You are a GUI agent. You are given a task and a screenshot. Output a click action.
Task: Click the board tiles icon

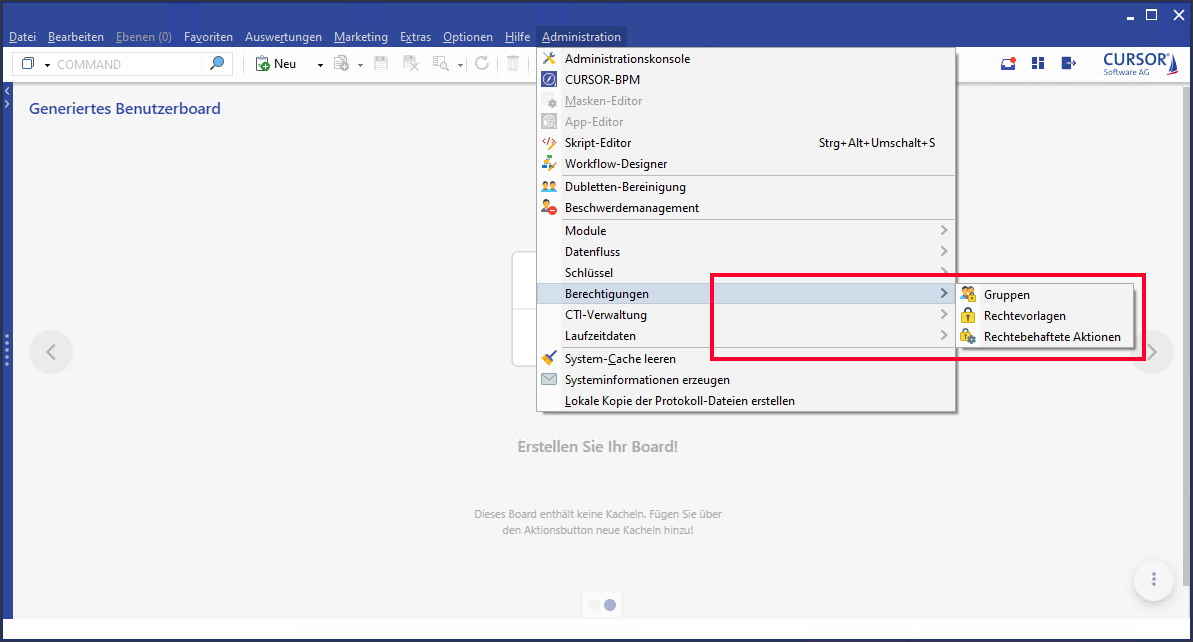[x=1038, y=64]
